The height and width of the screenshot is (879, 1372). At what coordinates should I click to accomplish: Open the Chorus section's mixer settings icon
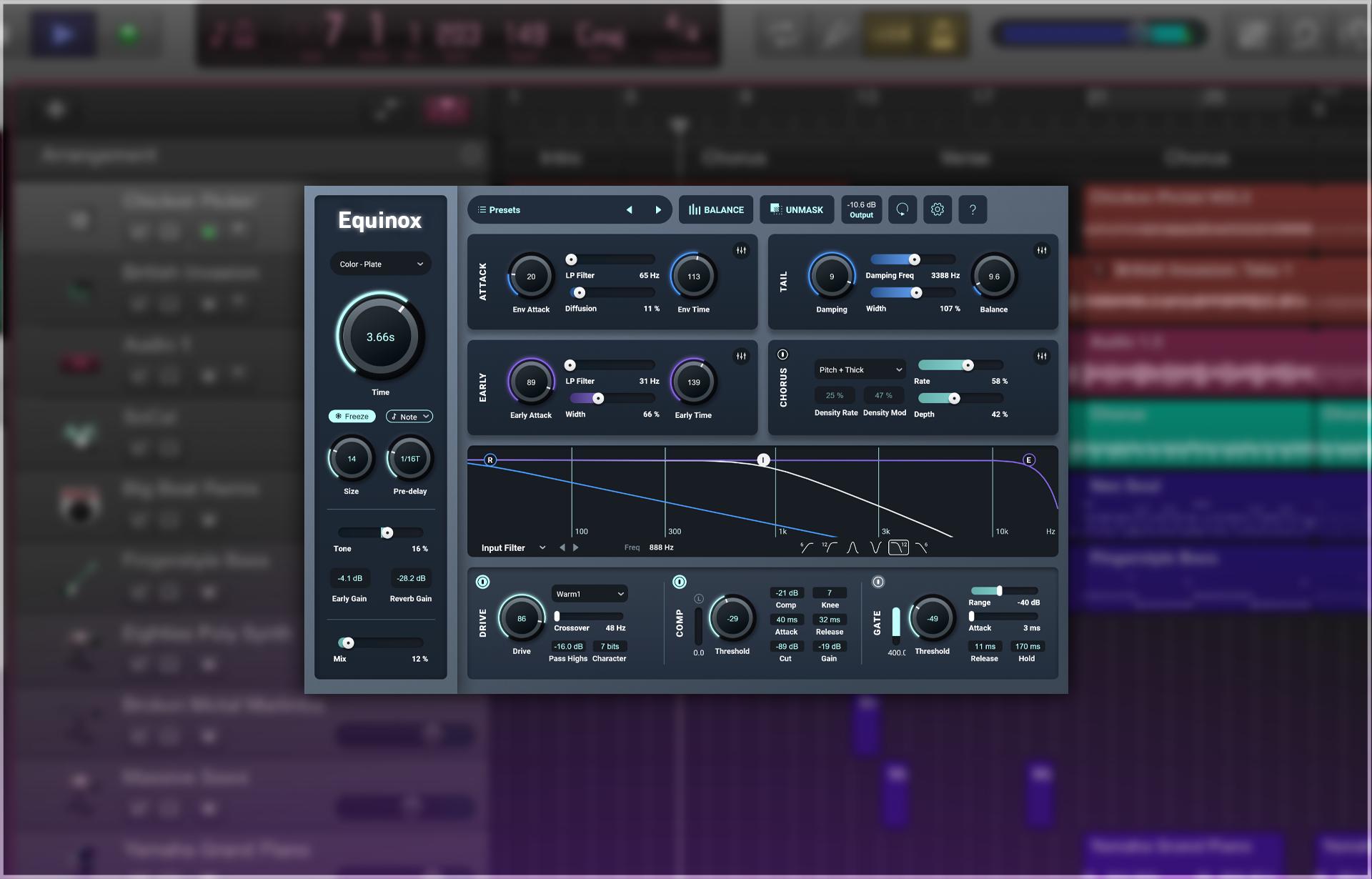click(x=1042, y=356)
